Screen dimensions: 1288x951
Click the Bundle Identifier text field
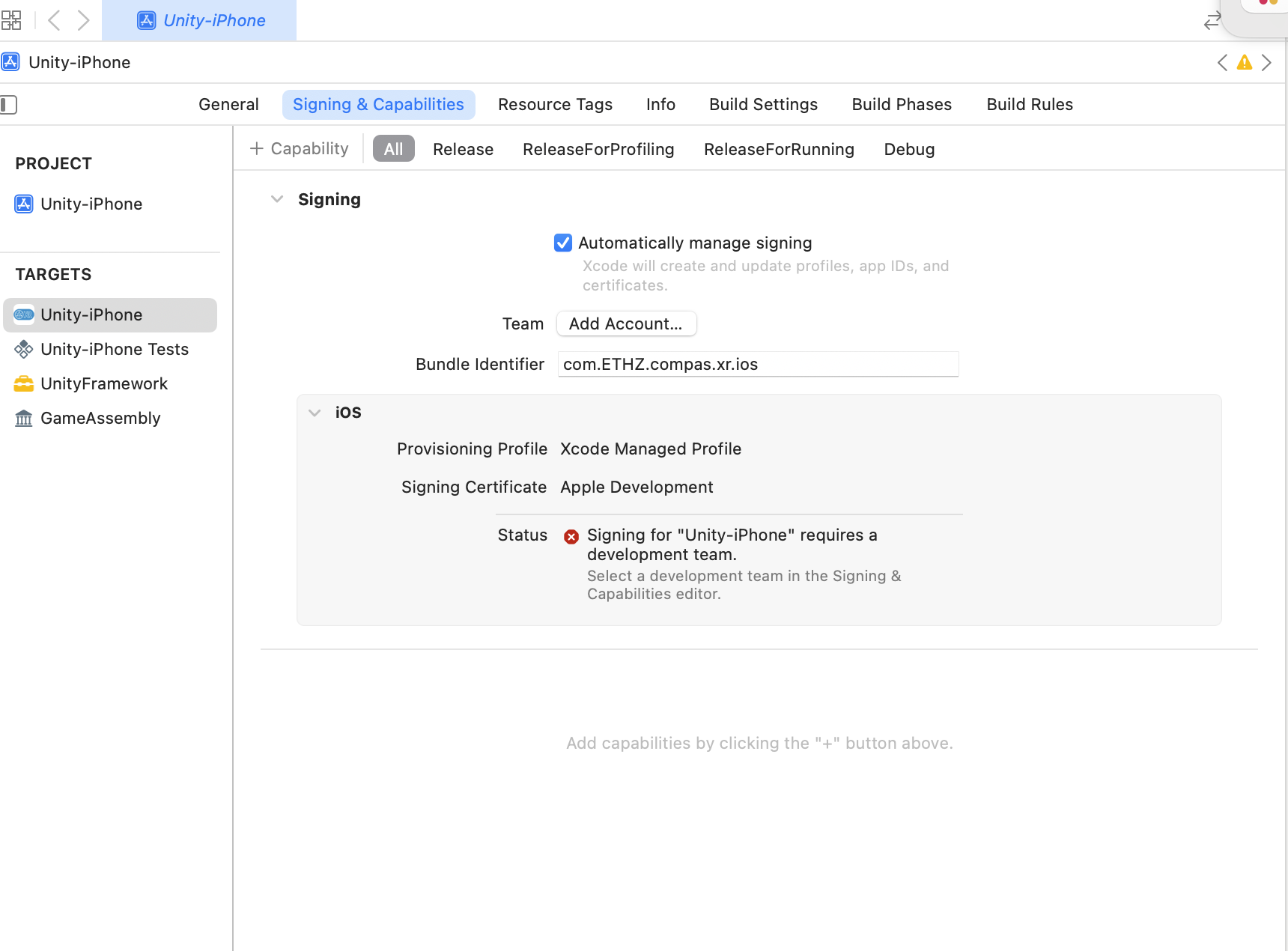click(x=758, y=364)
